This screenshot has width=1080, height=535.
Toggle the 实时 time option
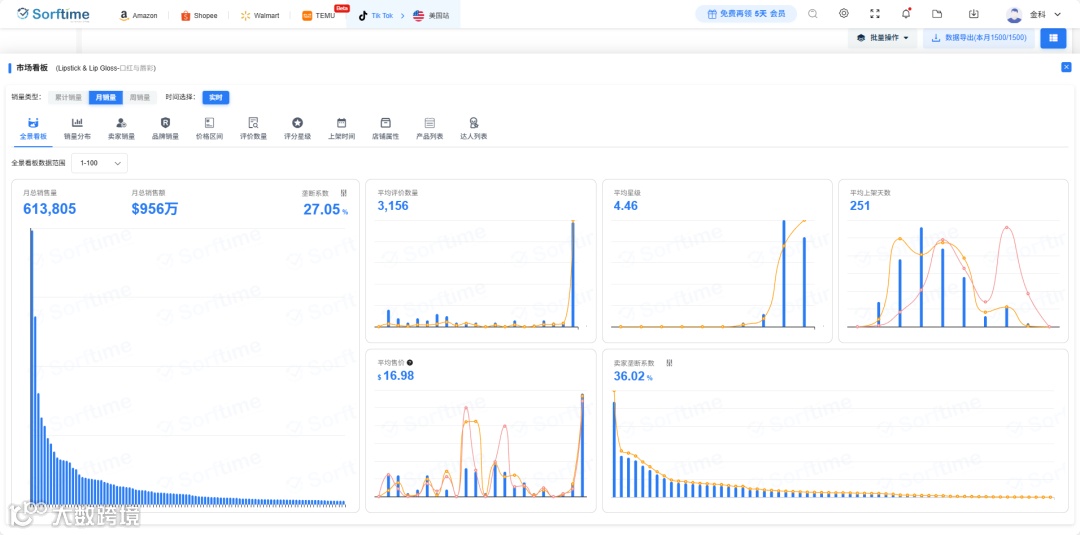coord(216,98)
